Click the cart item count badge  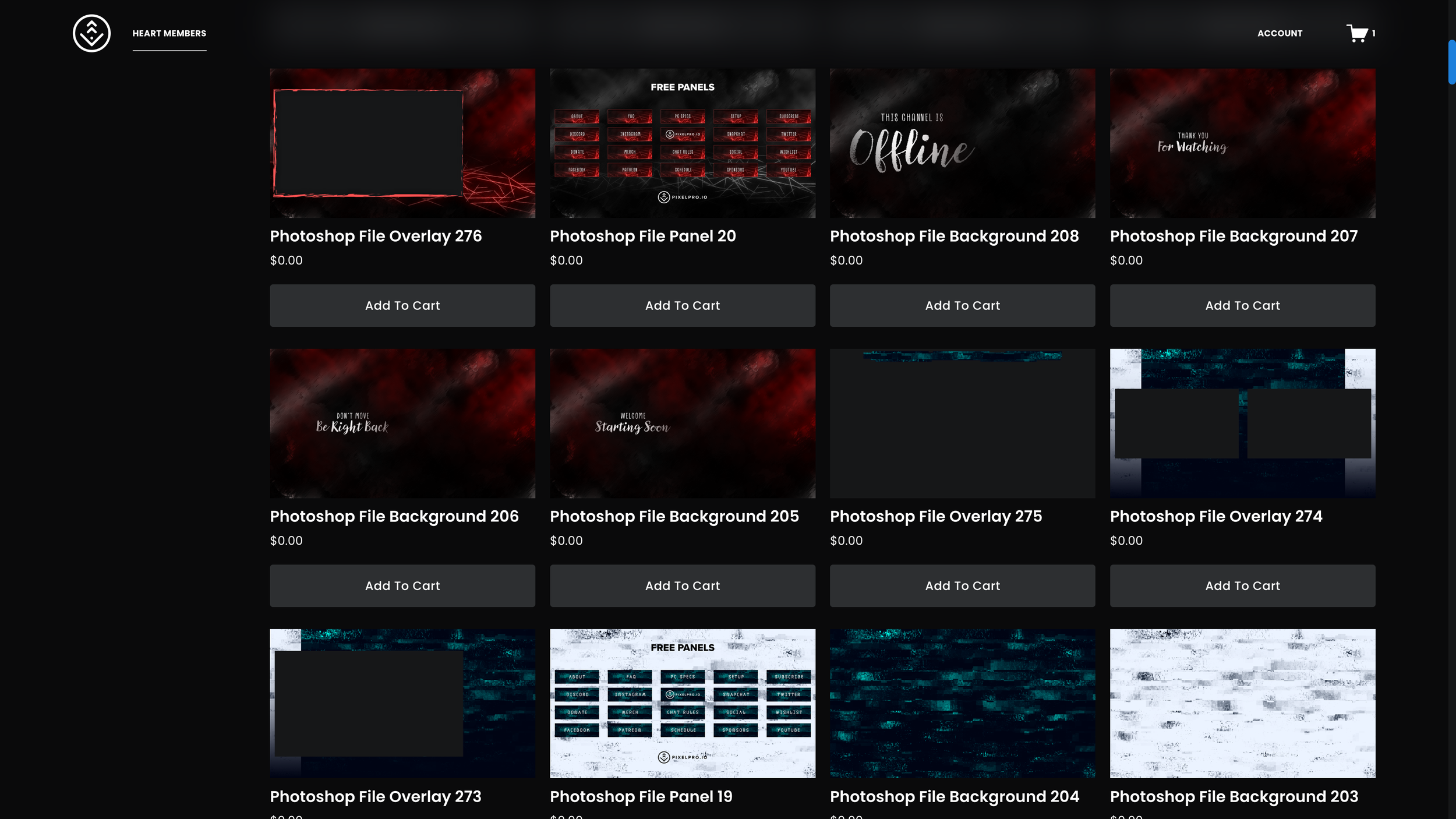click(1373, 33)
